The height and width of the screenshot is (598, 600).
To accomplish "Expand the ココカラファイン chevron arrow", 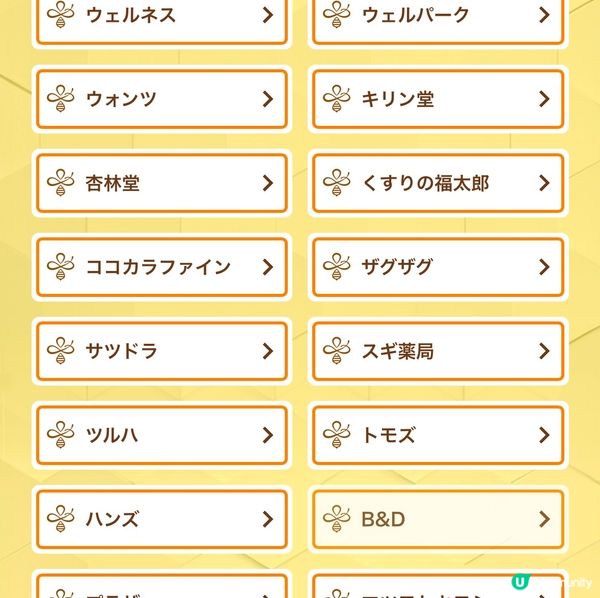I will pos(268,267).
